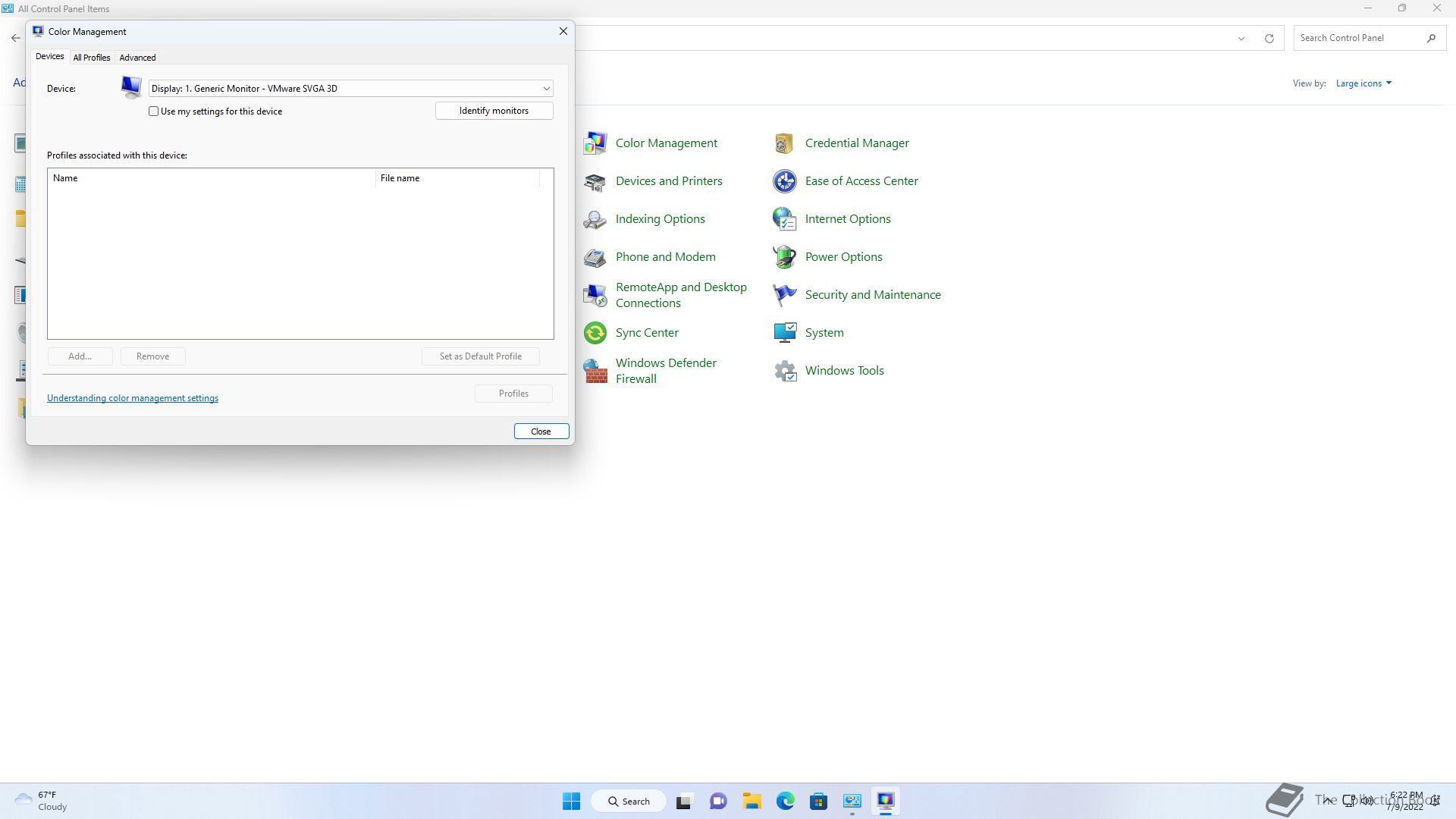Open Understanding color management settings link
The width and height of the screenshot is (1456, 819).
point(133,398)
